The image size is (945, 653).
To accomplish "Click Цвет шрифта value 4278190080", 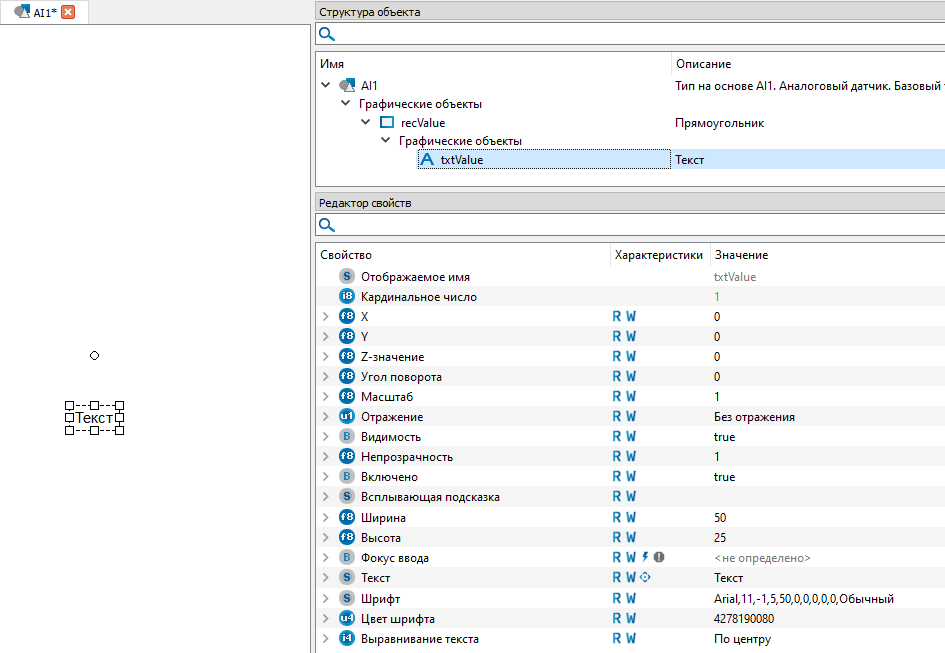I will point(744,618).
